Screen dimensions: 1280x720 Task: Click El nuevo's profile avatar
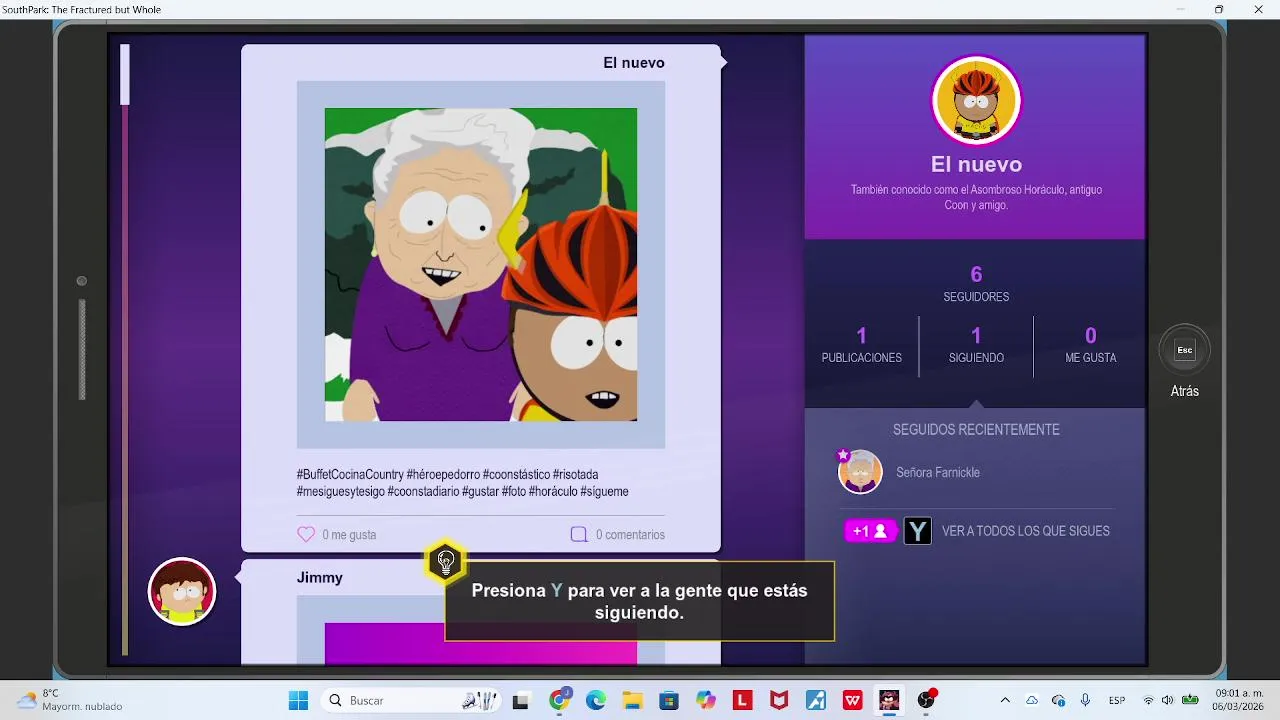pos(976,100)
